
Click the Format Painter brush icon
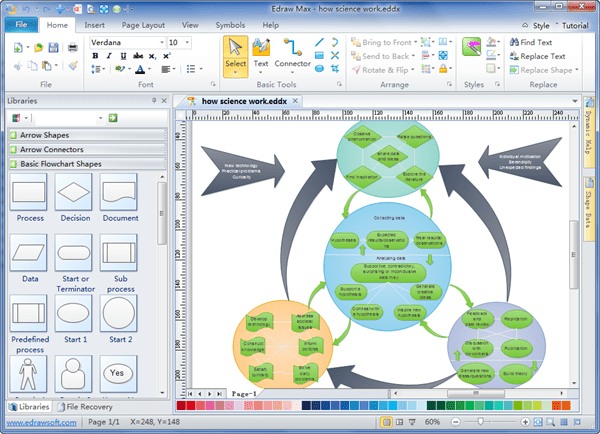73,66
